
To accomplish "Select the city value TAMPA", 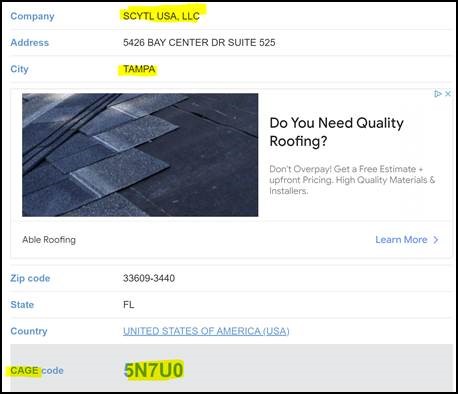I will [x=139, y=69].
